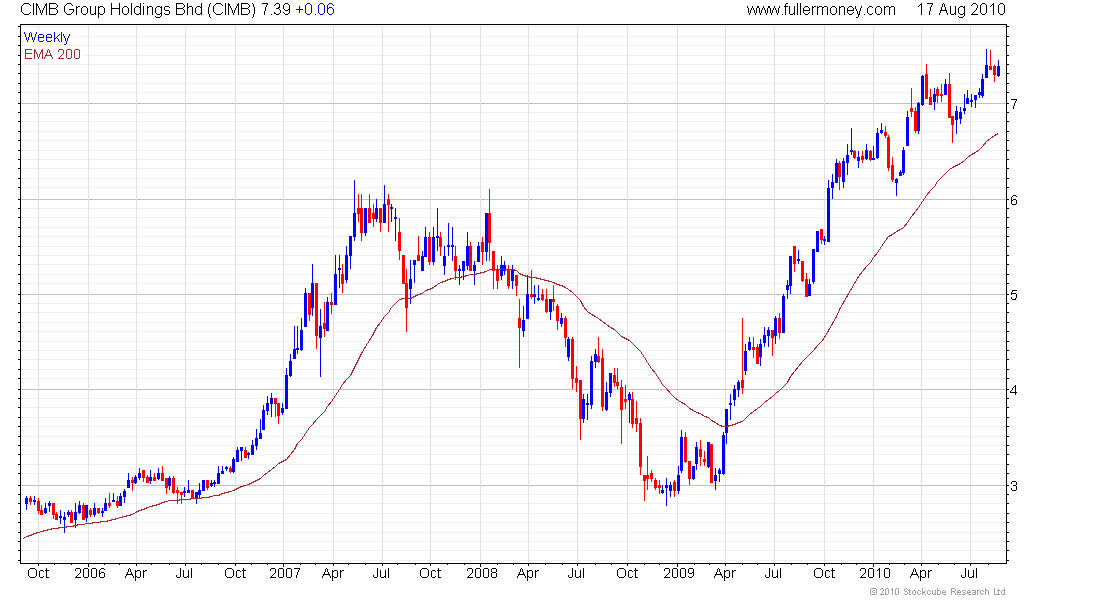Click the x-axis year label '2008'

tap(482, 573)
